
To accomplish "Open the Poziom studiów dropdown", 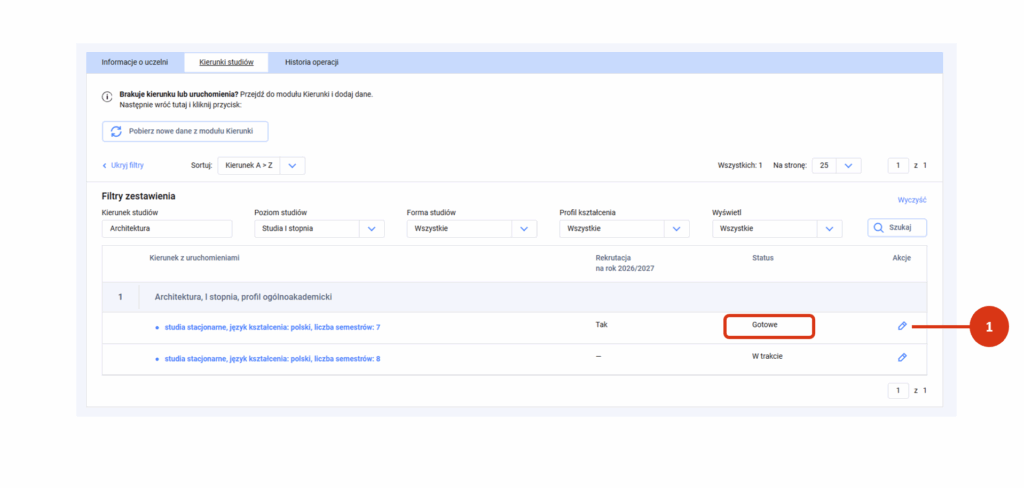I will [318, 229].
